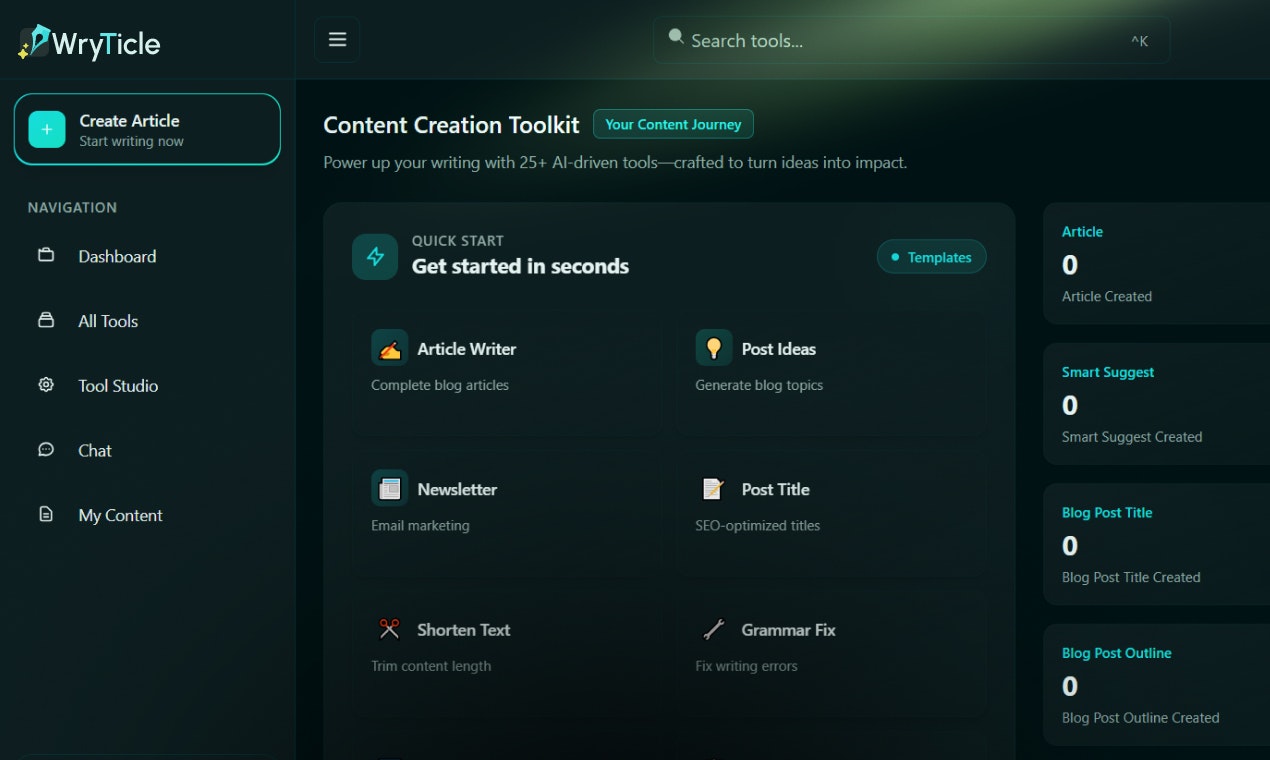Screen dimensions: 1270x760
Task: Select Dashboard in the navigation menu
Action: tap(117, 256)
